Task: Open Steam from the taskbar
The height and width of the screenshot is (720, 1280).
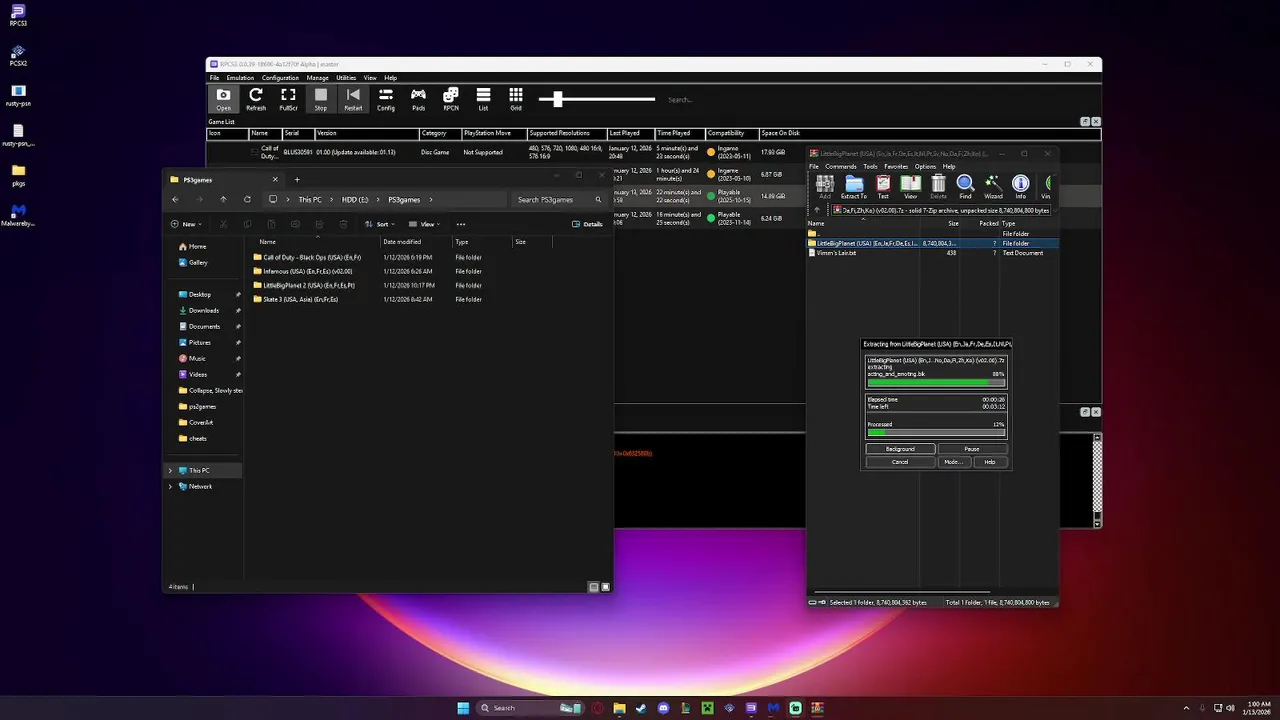Action: [x=641, y=708]
